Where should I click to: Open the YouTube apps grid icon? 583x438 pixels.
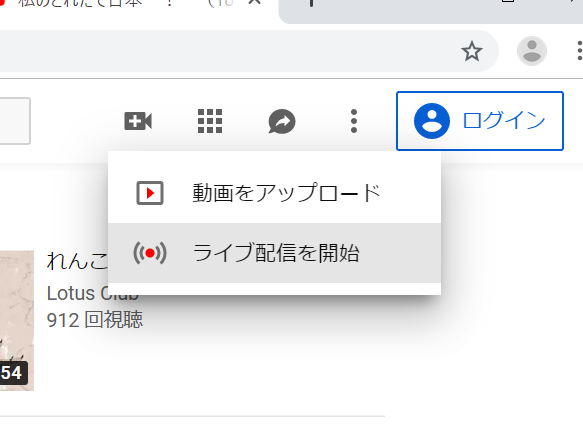(x=210, y=121)
